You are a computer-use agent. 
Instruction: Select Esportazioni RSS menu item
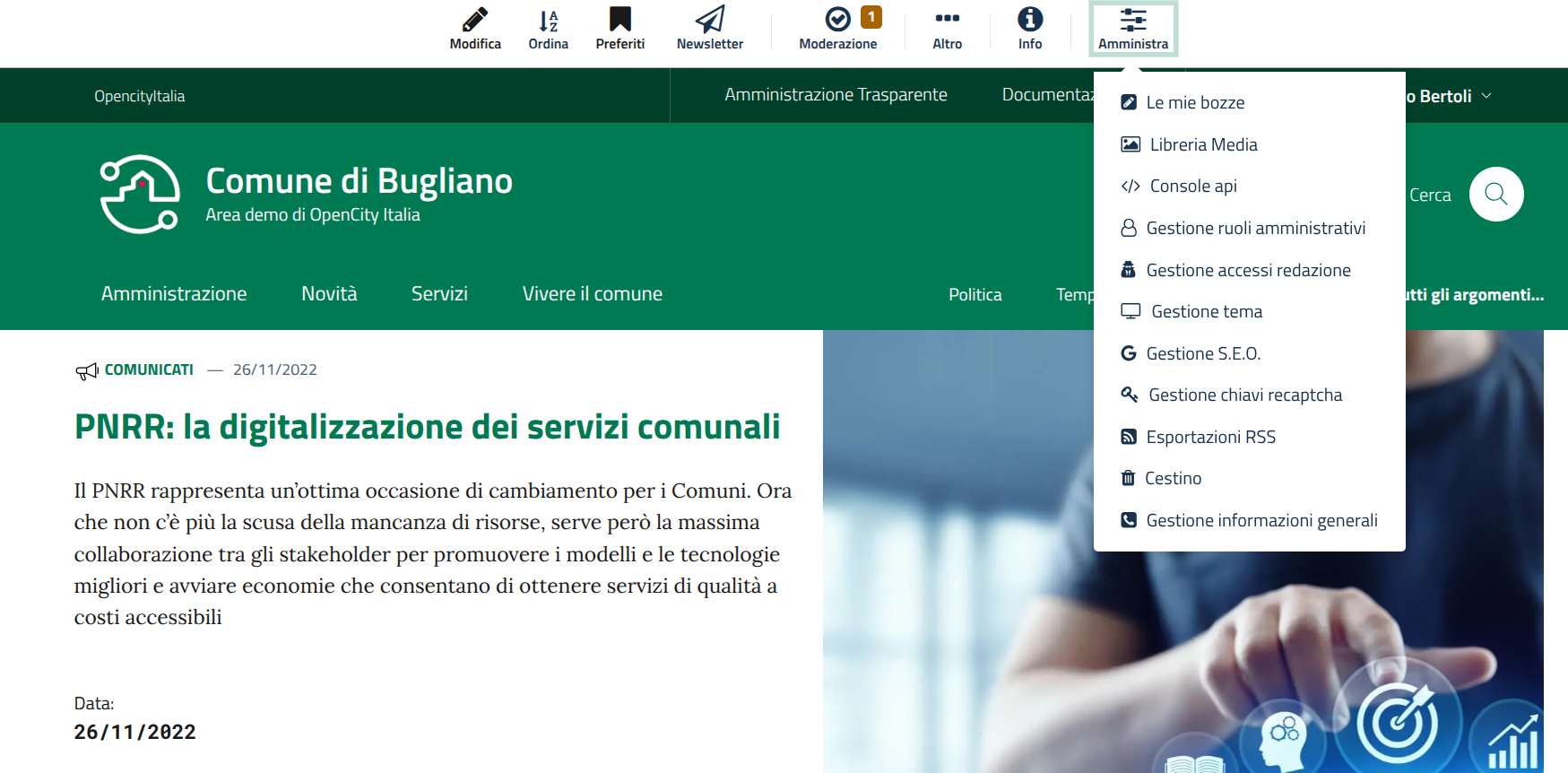(x=1210, y=437)
